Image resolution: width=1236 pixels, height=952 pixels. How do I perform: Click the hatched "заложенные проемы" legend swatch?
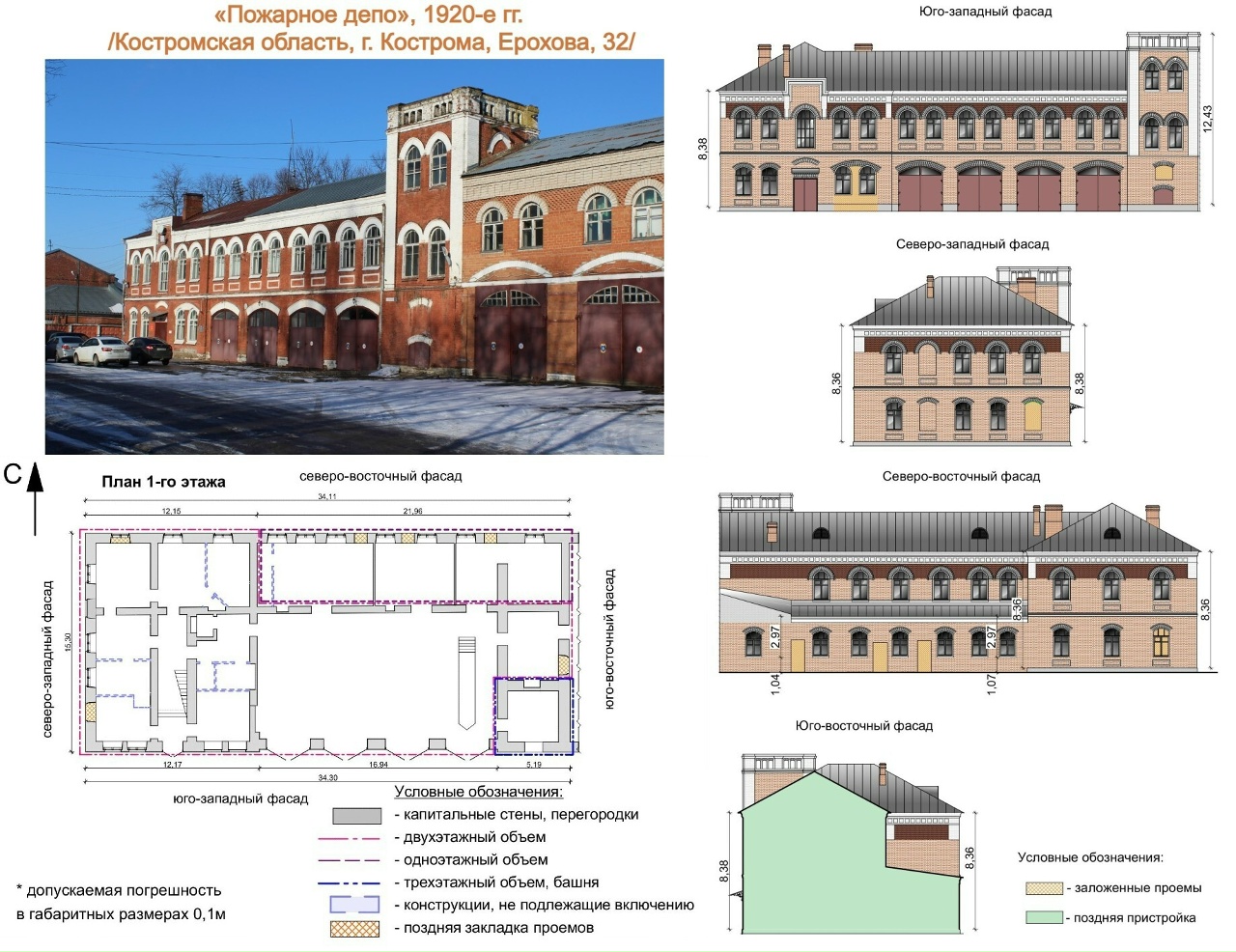point(1043,888)
